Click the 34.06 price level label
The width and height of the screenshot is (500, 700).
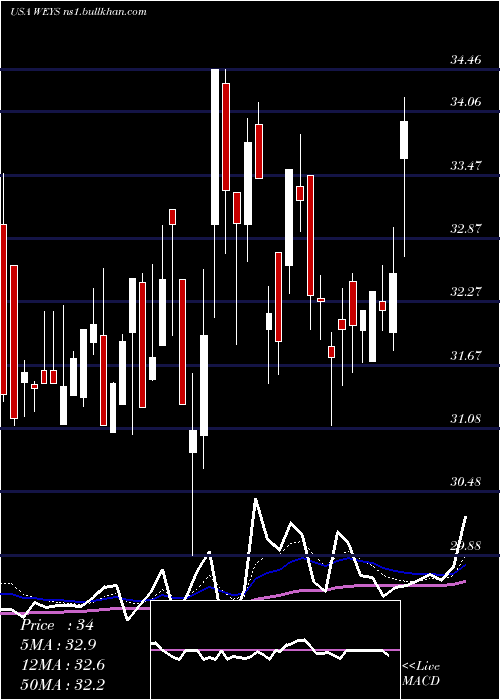coord(466,102)
